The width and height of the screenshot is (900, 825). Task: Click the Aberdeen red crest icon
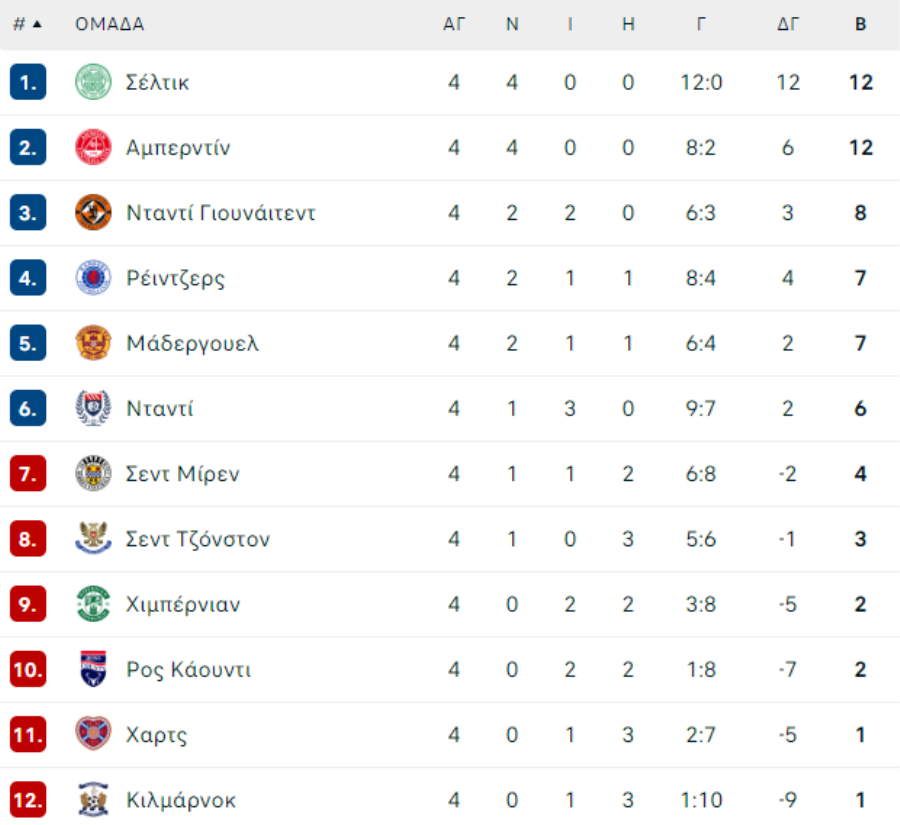click(93, 148)
